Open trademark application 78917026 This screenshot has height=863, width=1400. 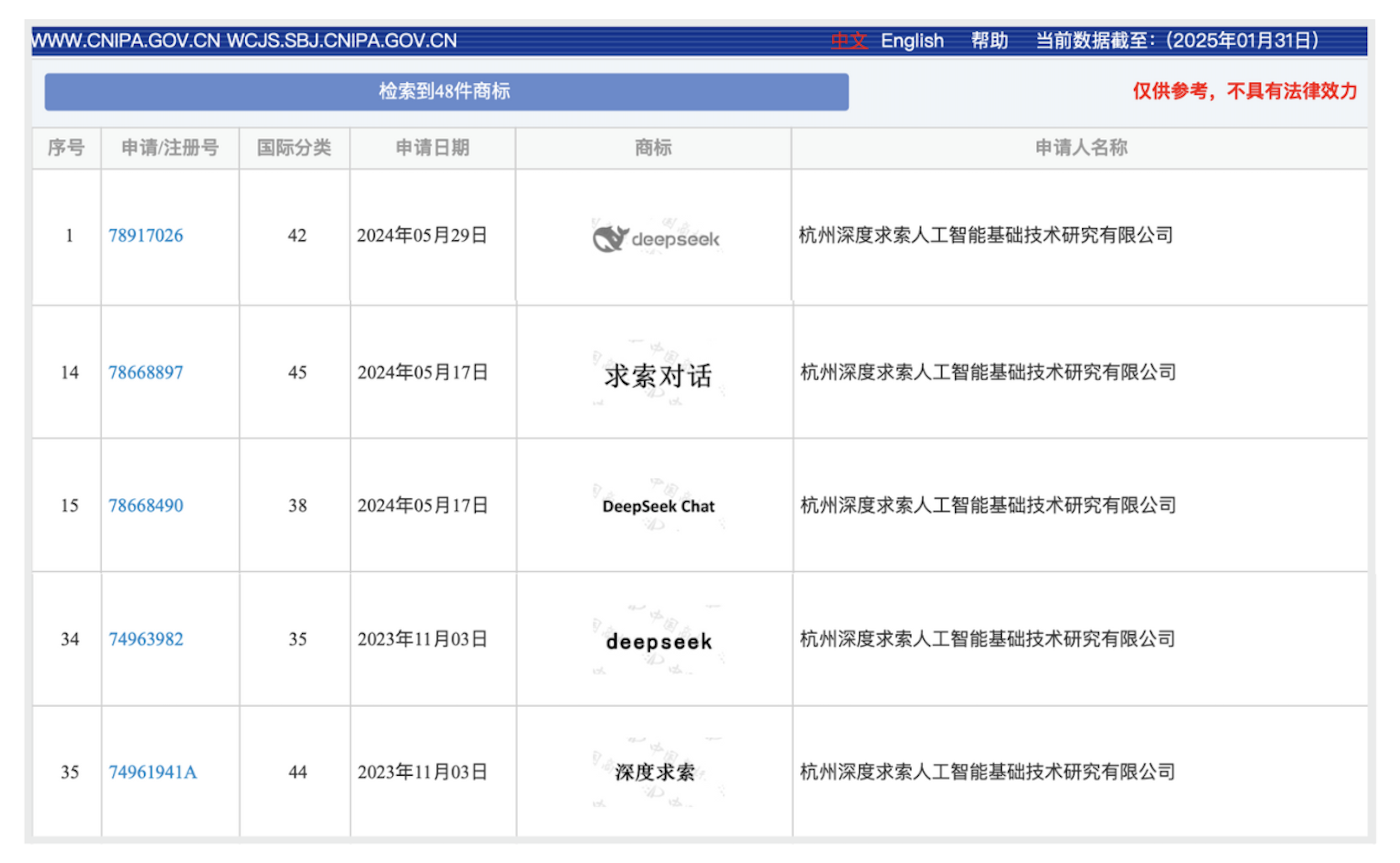(145, 235)
